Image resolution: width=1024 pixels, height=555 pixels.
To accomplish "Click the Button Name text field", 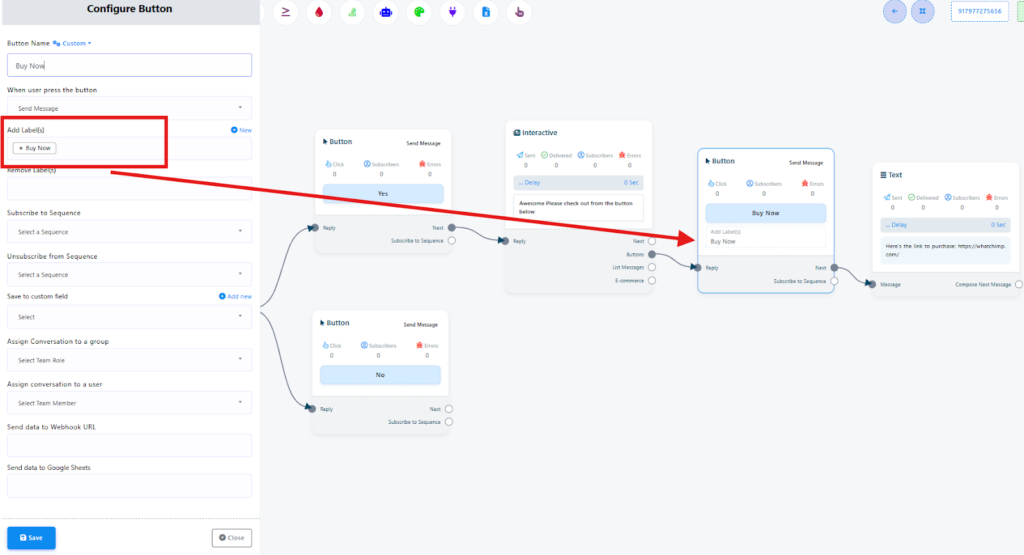I will pos(129,65).
